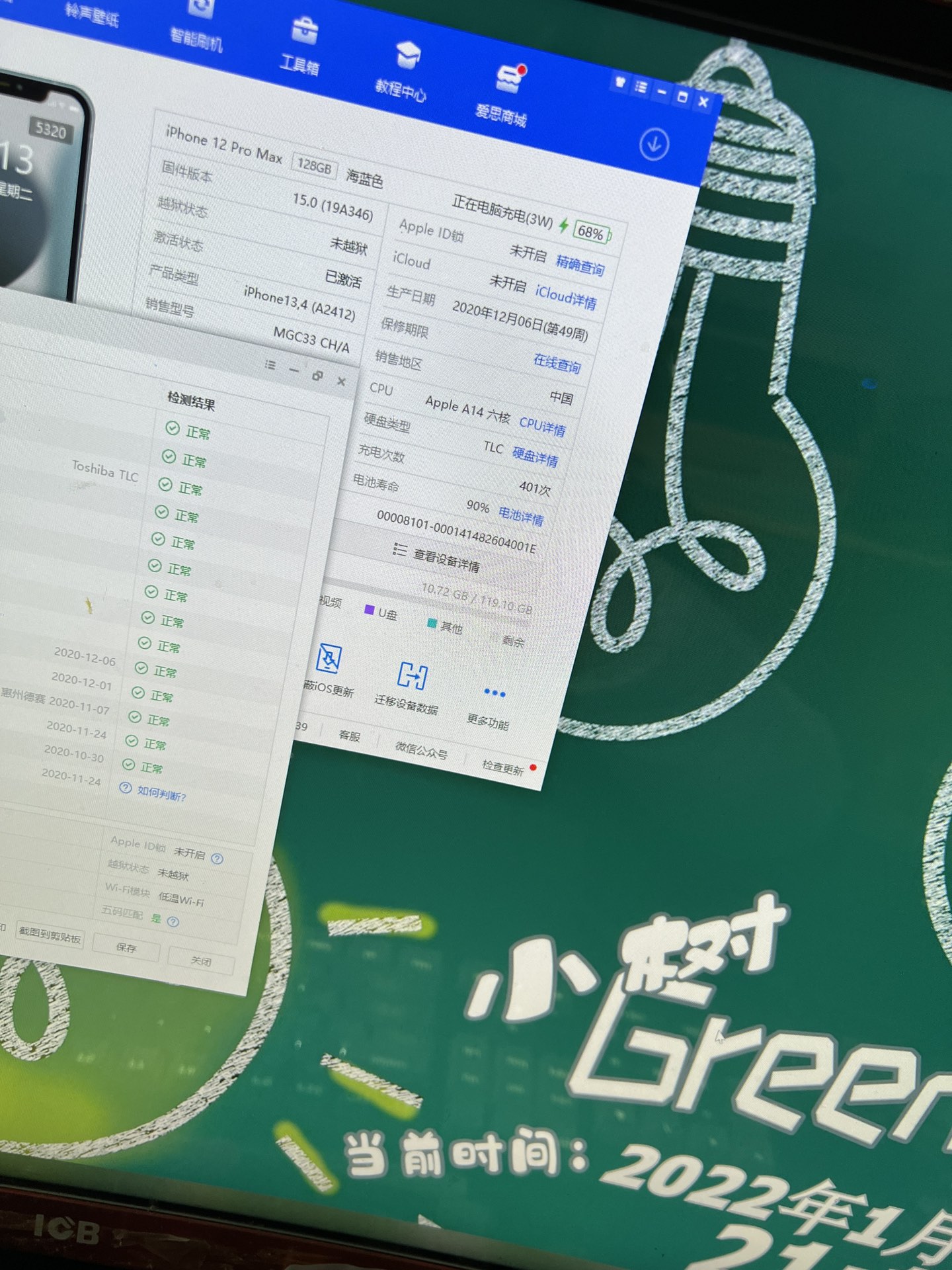The image size is (952, 1270).
Task: Click the 其他 teal legend swatch
Action: [x=432, y=623]
